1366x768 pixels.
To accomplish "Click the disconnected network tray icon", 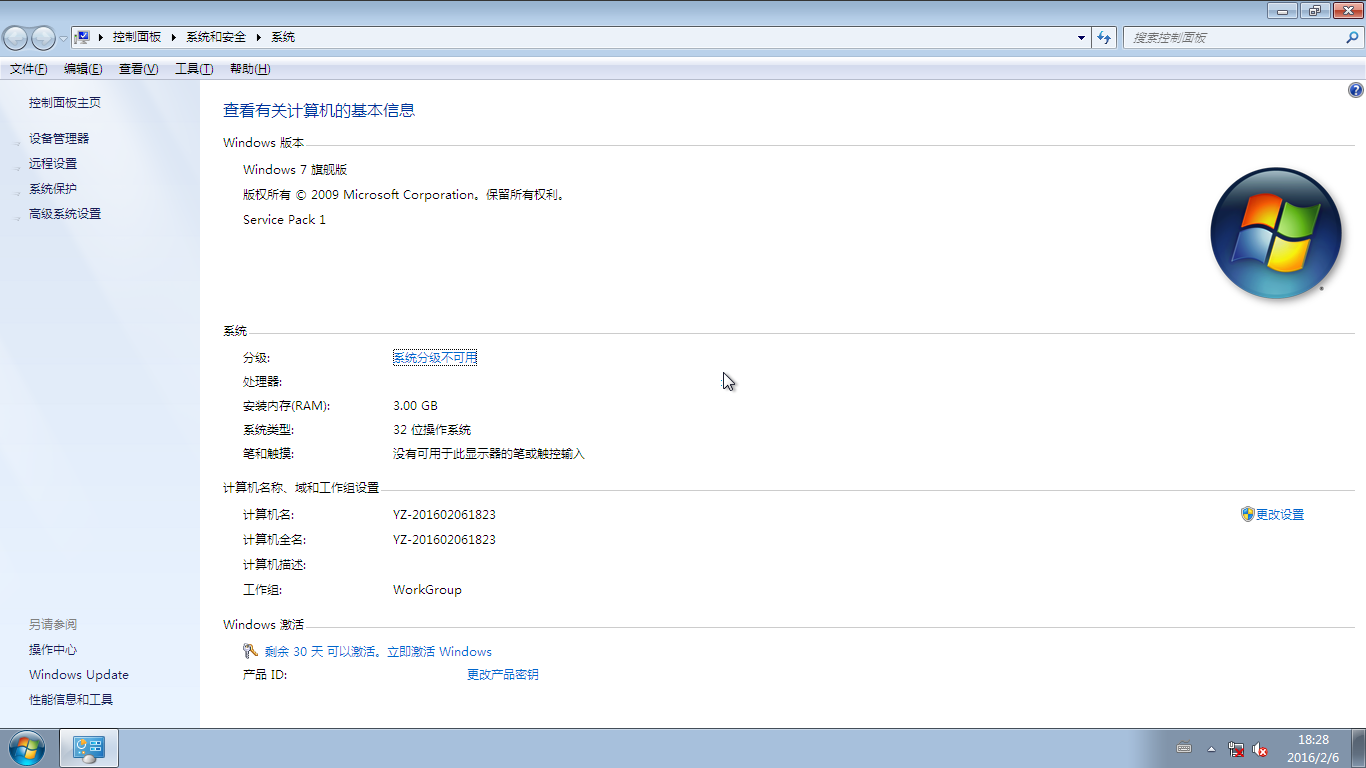I will 1237,749.
